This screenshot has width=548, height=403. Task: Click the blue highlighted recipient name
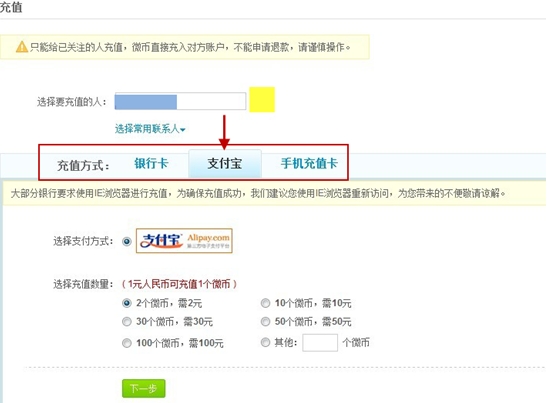[x=146, y=102]
